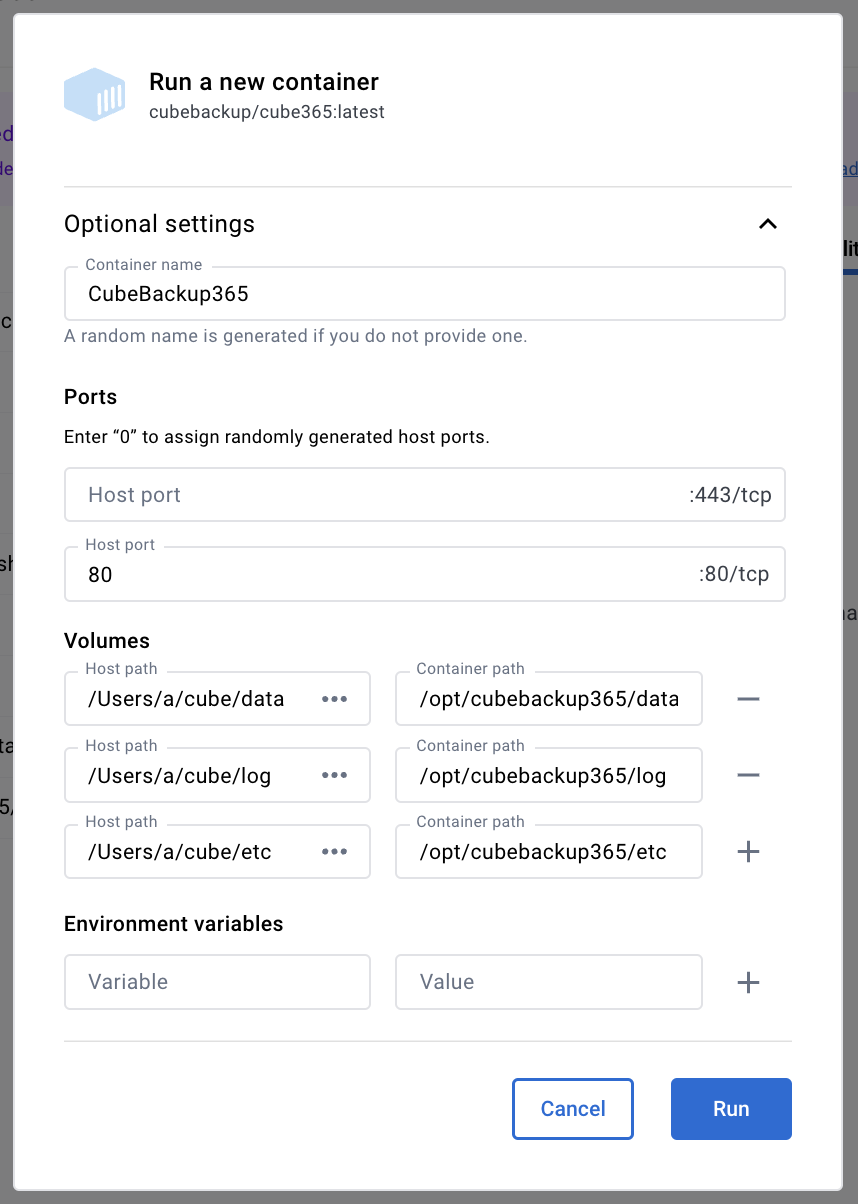Click the :80/tcp port label
Image resolution: width=858 pixels, height=1204 pixels.
(734, 574)
